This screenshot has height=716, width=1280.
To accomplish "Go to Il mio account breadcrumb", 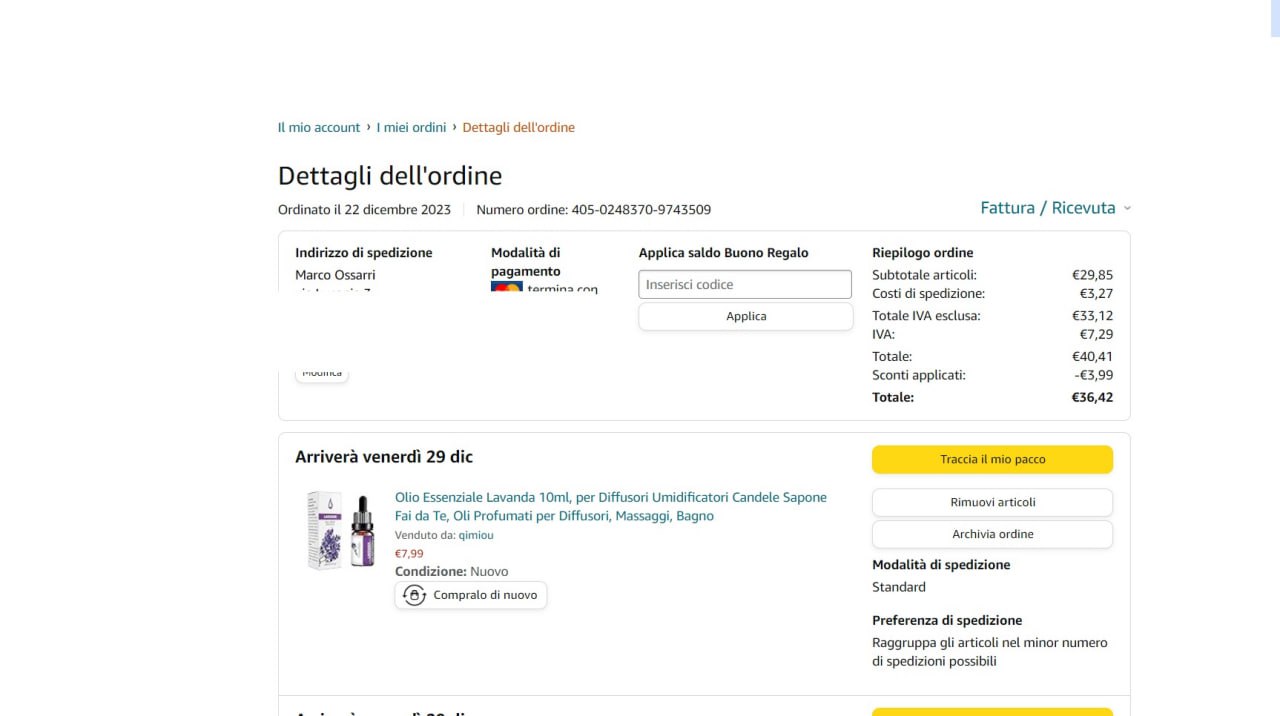I will coord(319,127).
